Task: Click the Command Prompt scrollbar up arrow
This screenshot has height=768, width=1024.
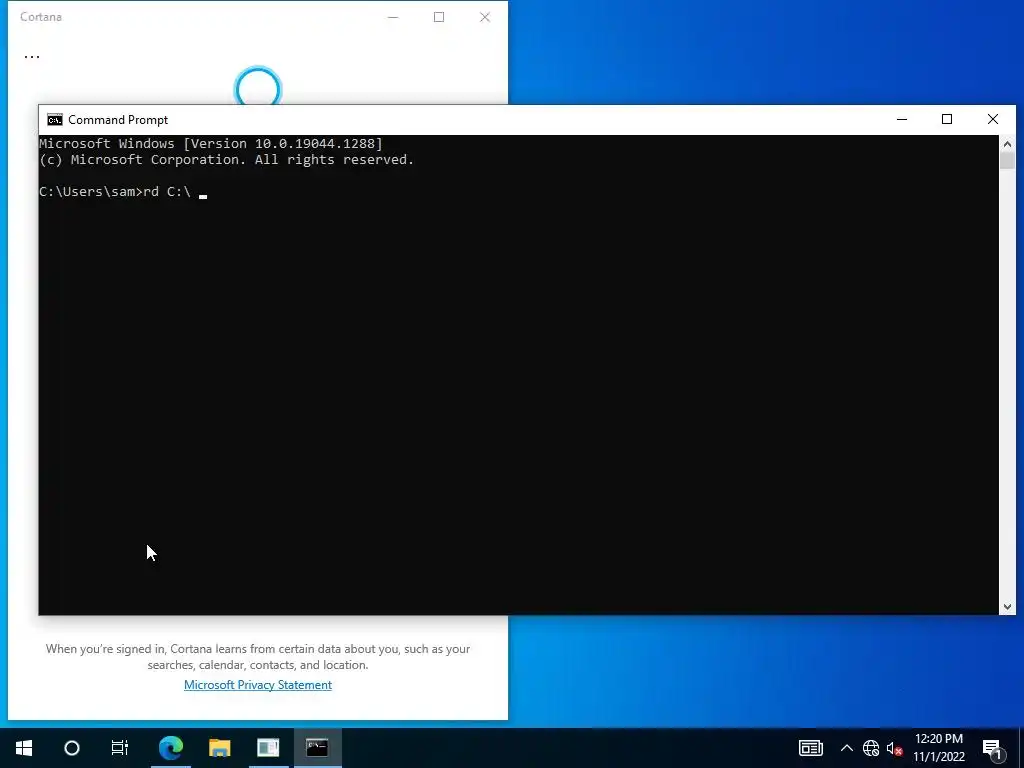Action: pyautogui.click(x=1007, y=144)
